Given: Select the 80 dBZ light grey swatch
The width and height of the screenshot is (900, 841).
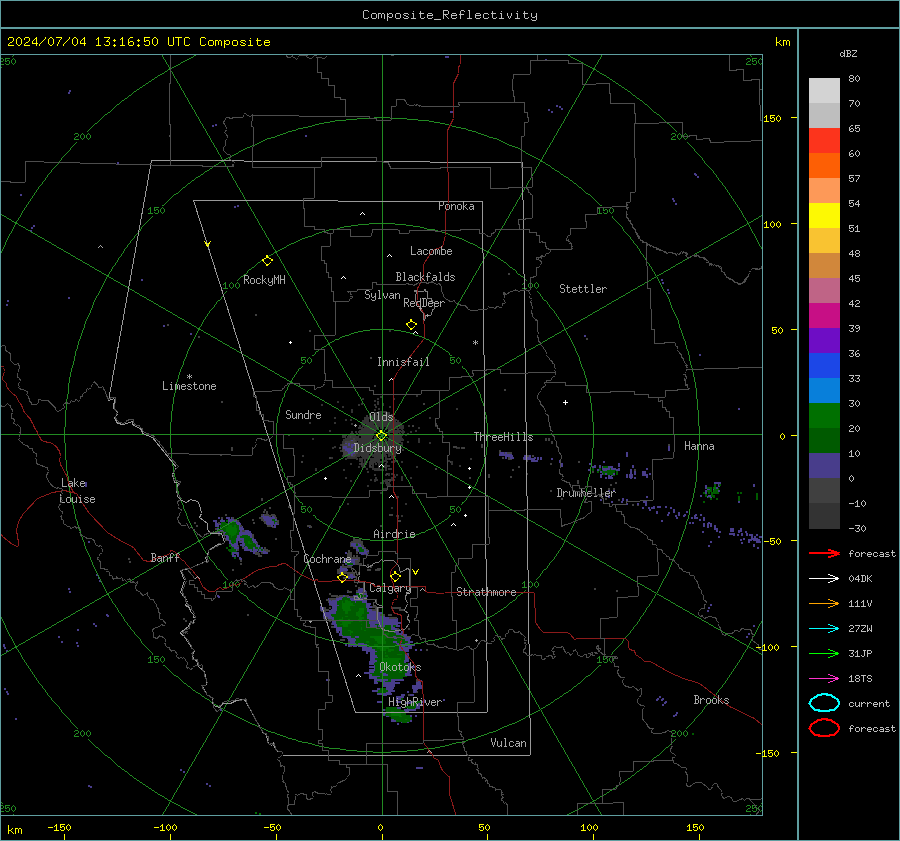Looking at the screenshot, I should [x=824, y=90].
